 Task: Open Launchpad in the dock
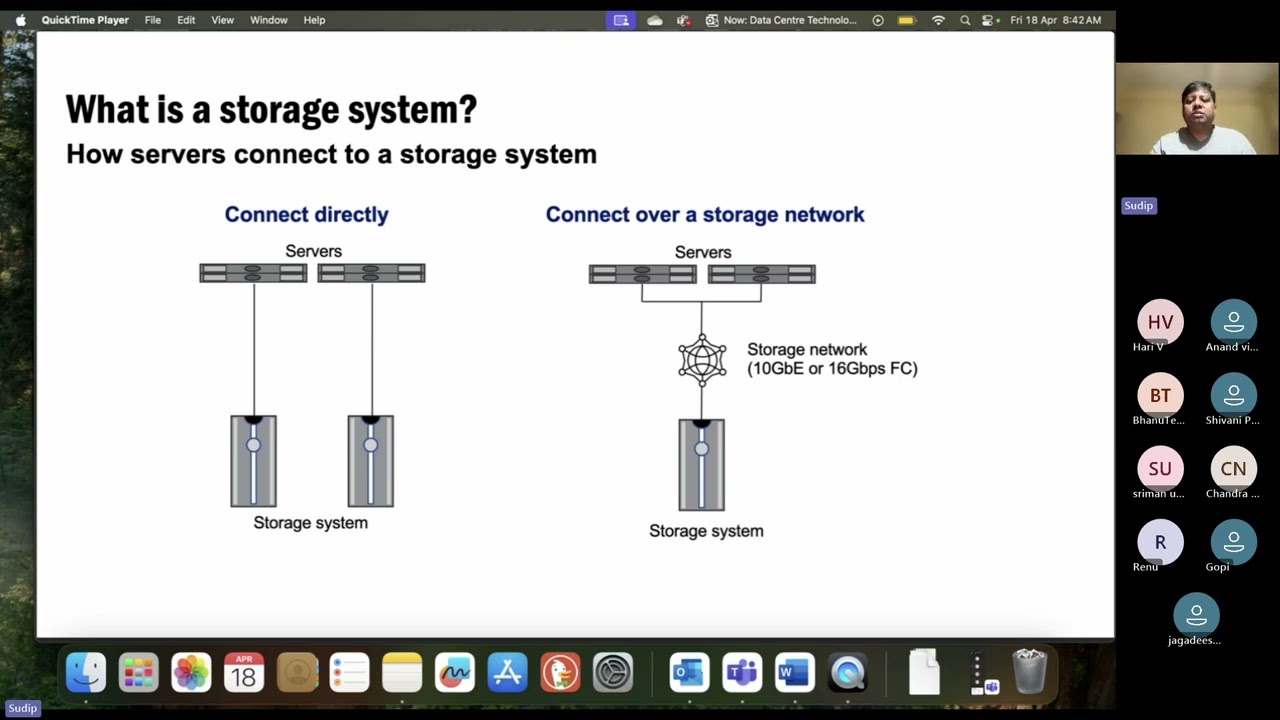pos(139,672)
